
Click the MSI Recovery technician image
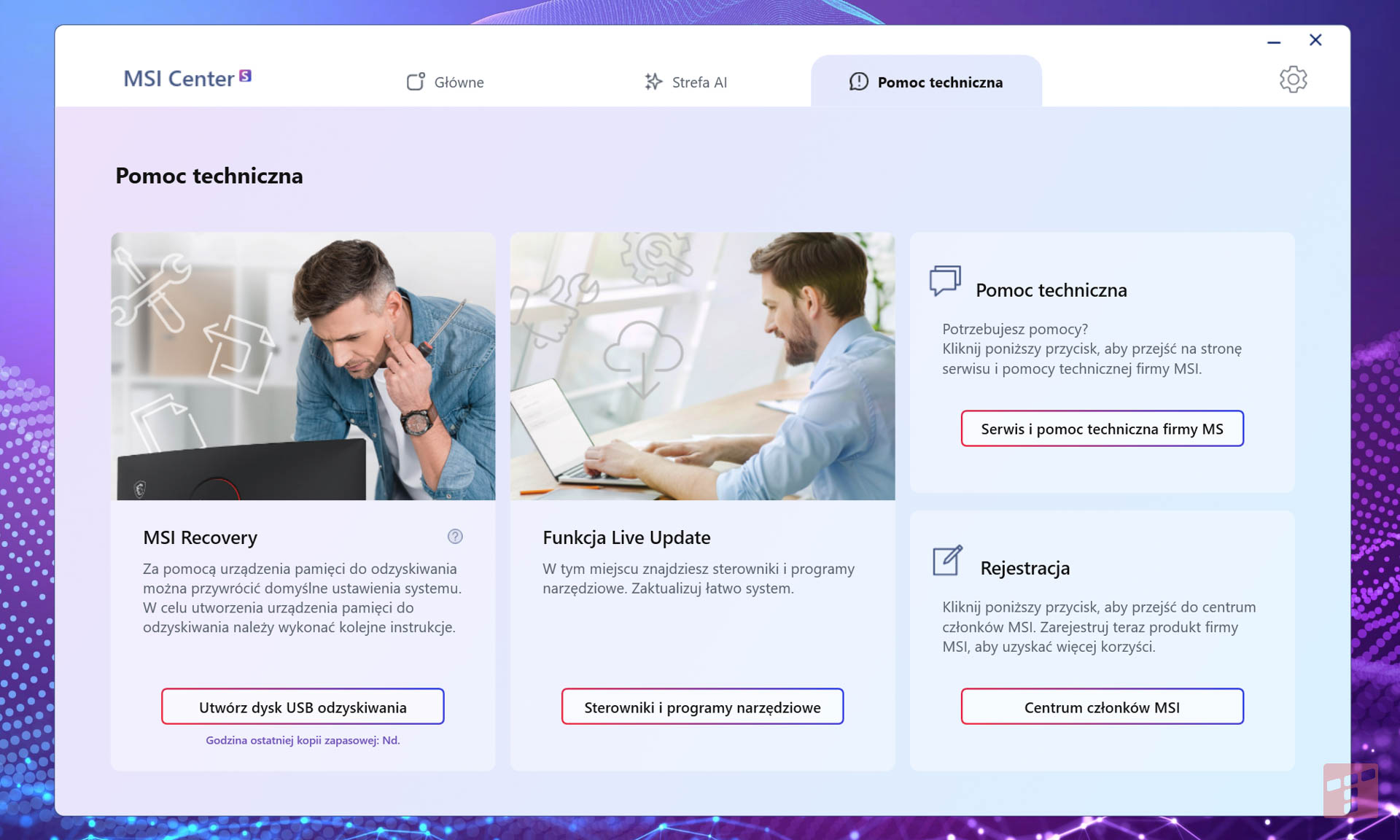(303, 366)
